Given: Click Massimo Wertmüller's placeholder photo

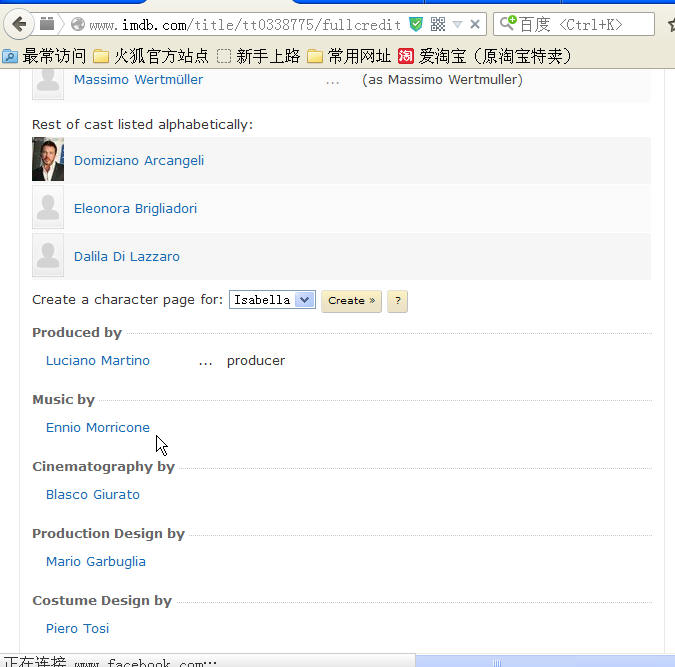Looking at the screenshot, I should click(48, 84).
